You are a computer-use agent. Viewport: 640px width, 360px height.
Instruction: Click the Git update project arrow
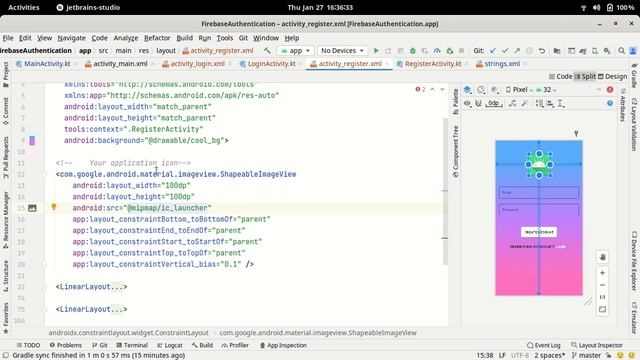click(493, 51)
